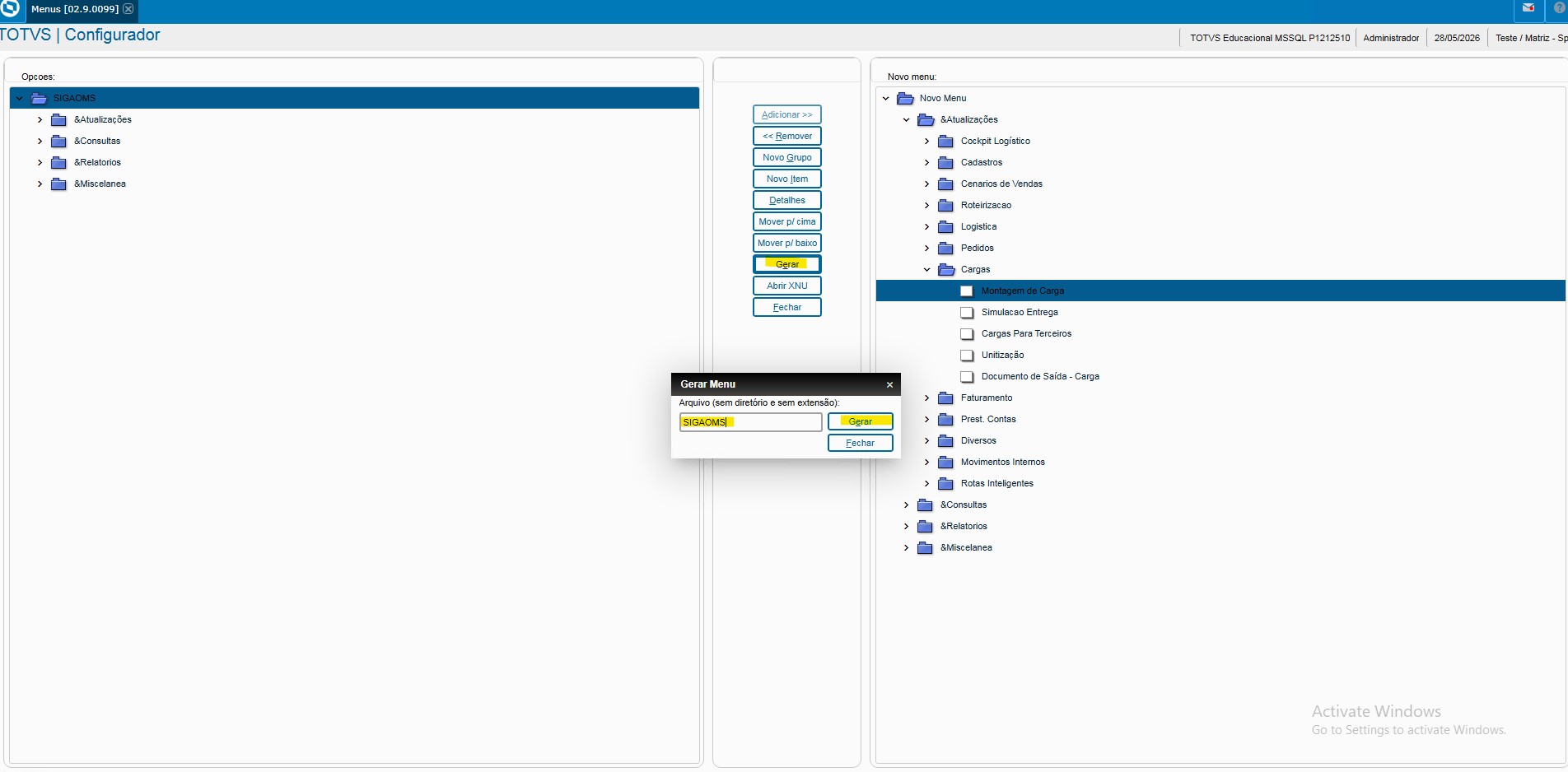The height and width of the screenshot is (772, 1568).
Task: Click the Cenarios de Vendas folder icon
Action: pyautogui.click(x=946, y=184)
